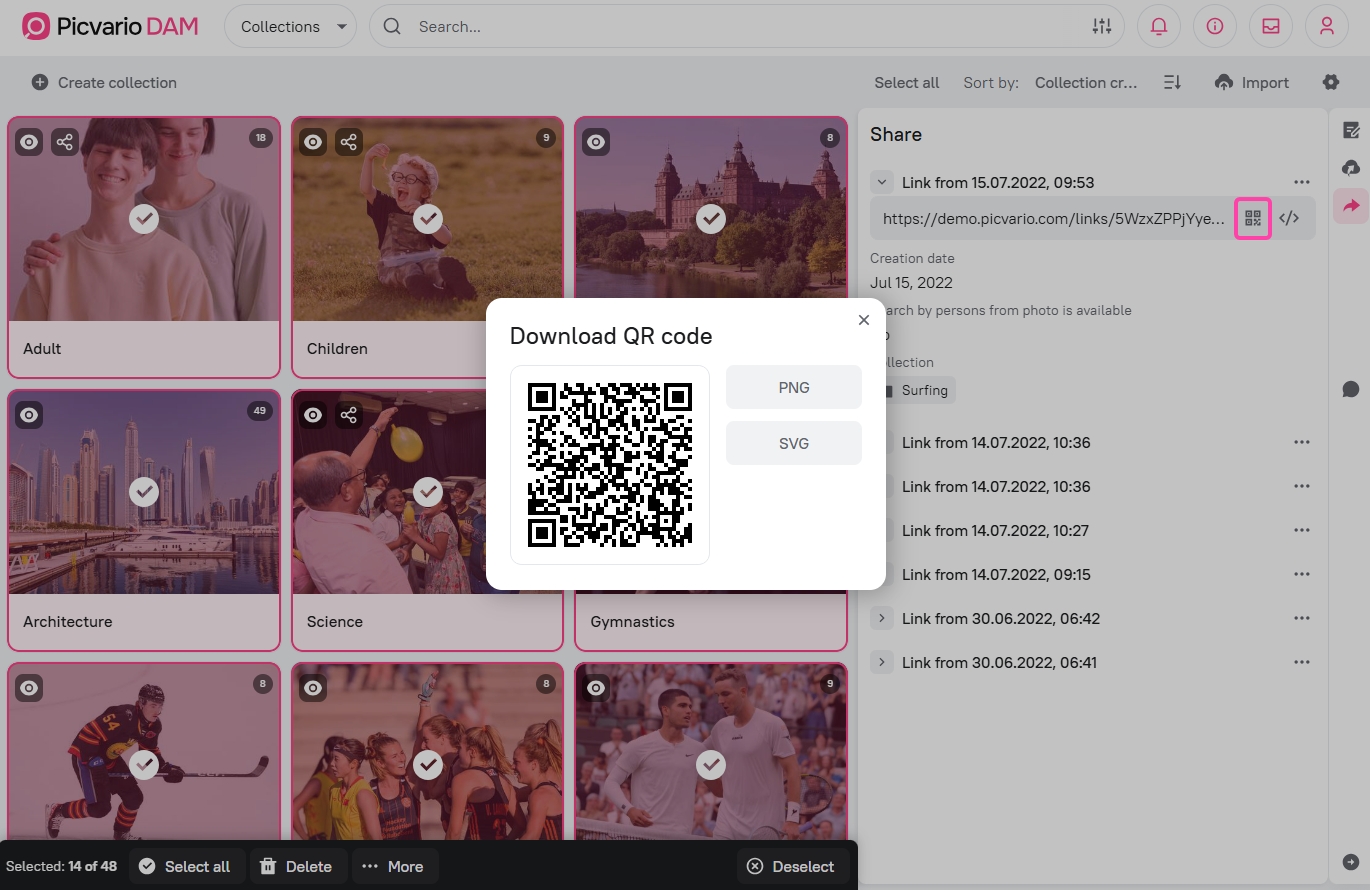Open the notifications bell icon
The height and width of the screenshot is (890, 1370).
[1159, 27]
